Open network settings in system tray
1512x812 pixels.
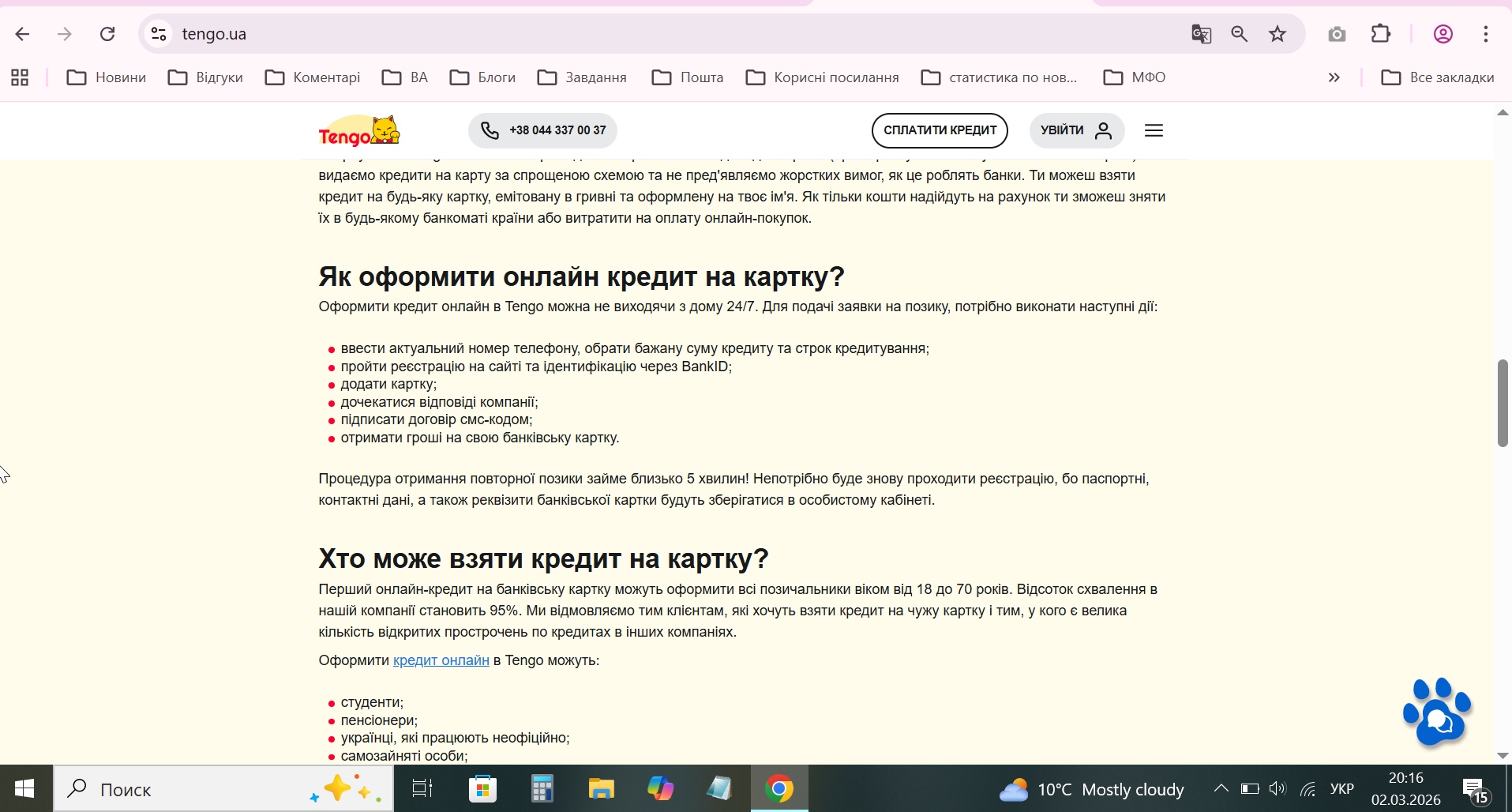pyautogui.click(x=1308, y=788)
